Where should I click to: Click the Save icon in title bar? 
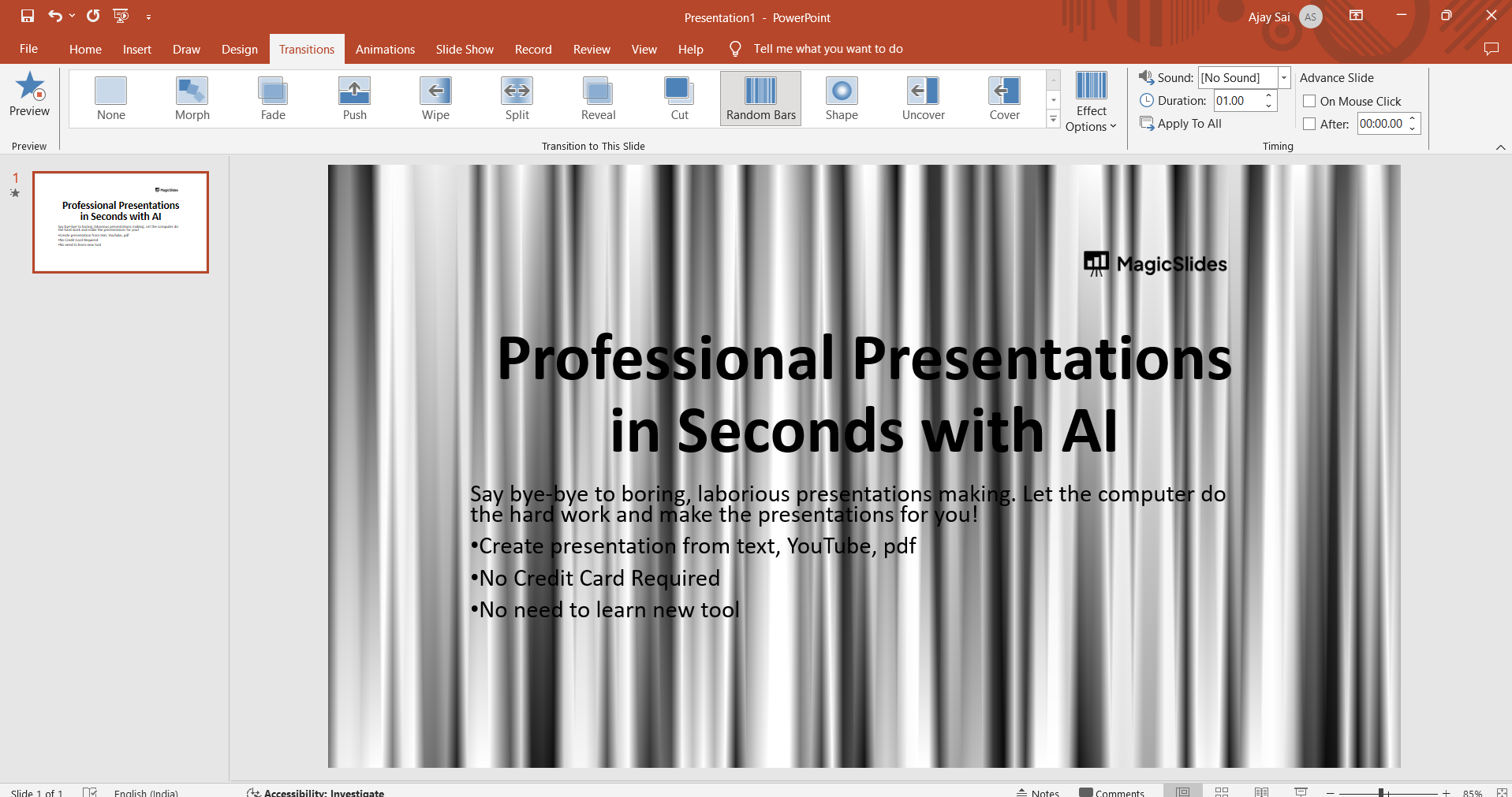tap(28, 16)
